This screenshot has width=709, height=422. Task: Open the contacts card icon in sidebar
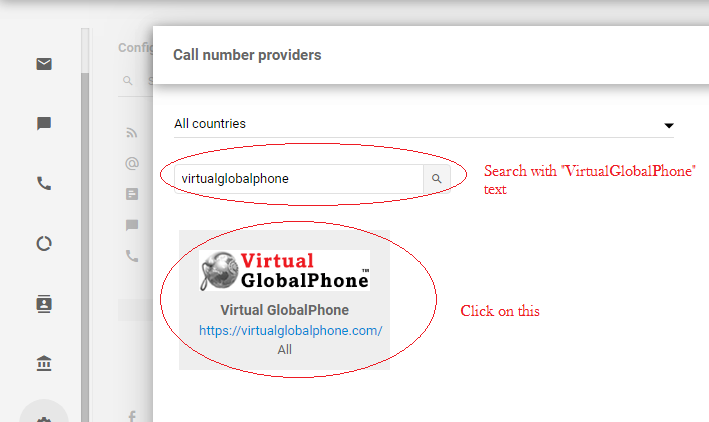point(44,303)
